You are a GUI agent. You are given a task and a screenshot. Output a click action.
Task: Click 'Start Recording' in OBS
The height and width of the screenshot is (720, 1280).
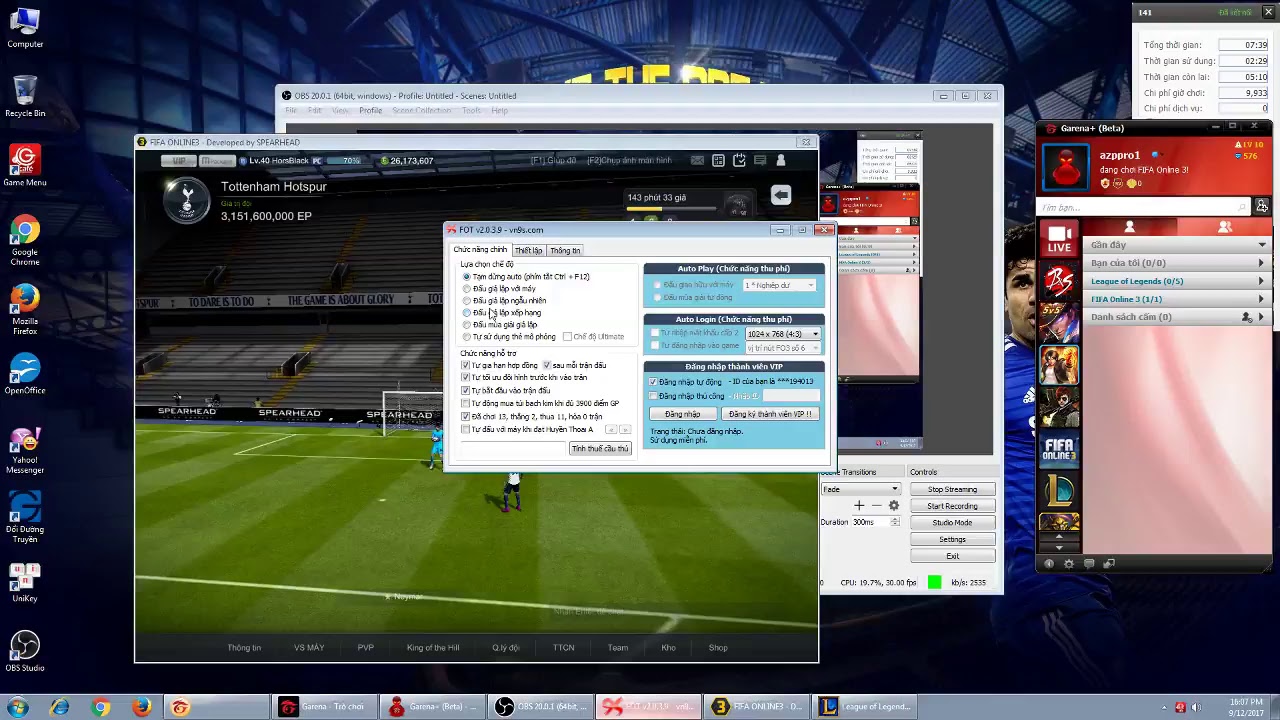pyautogui.click(x=952, y=506)
